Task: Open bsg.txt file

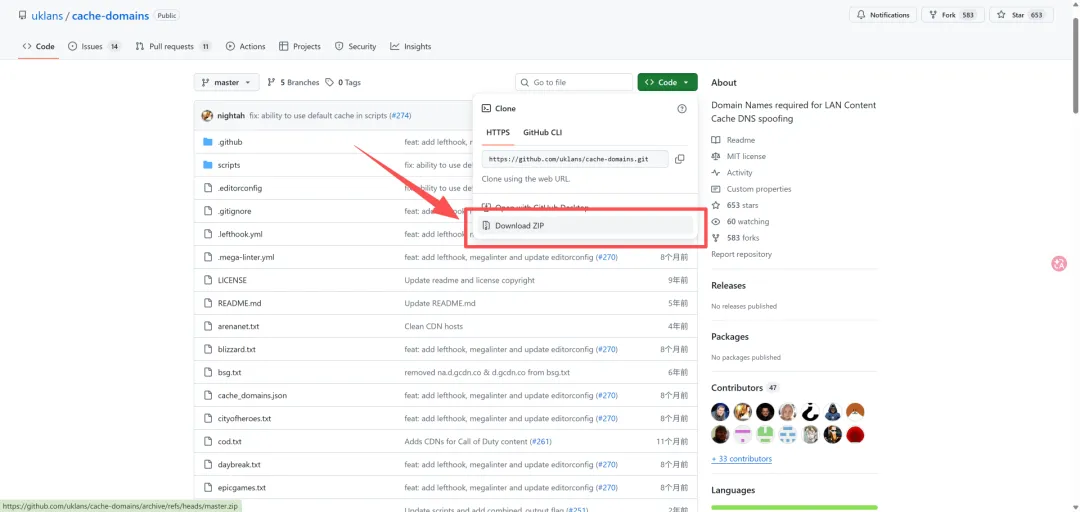Action: (x=229, y=372)
